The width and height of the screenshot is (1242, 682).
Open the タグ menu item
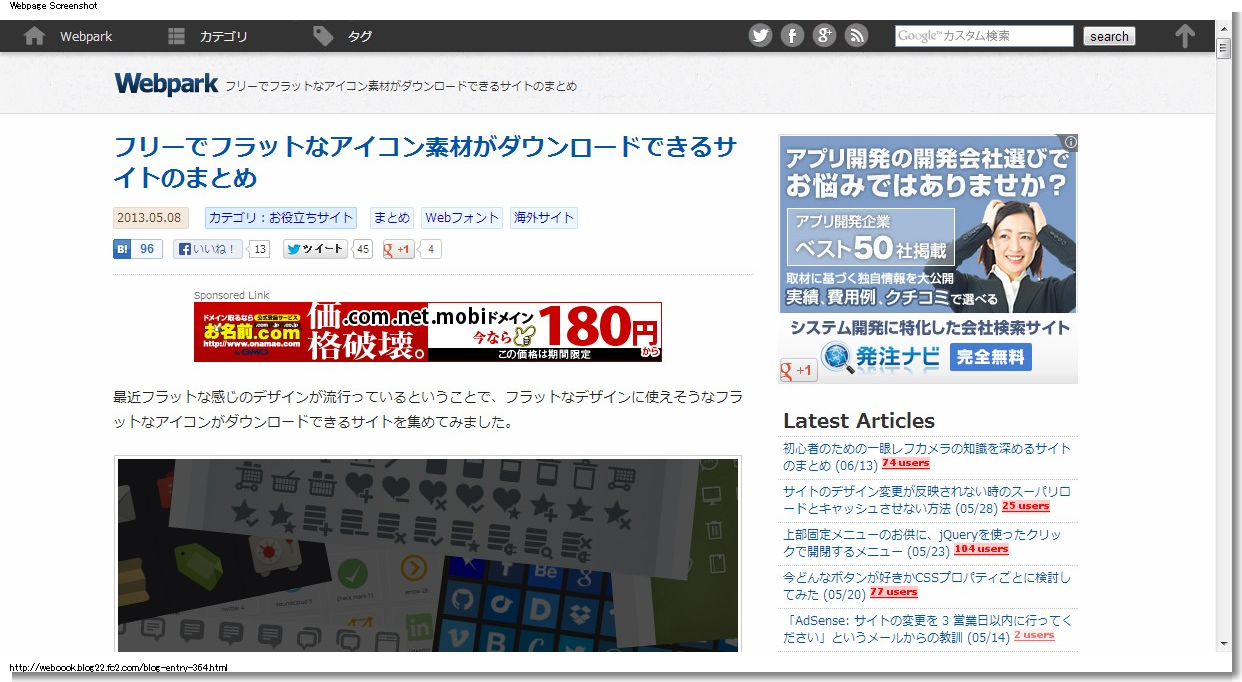pos(360,36)
